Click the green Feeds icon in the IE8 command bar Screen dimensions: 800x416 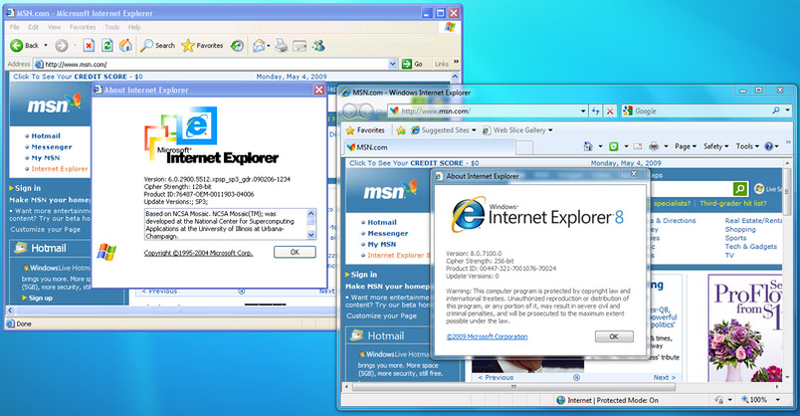coord(614,146)
